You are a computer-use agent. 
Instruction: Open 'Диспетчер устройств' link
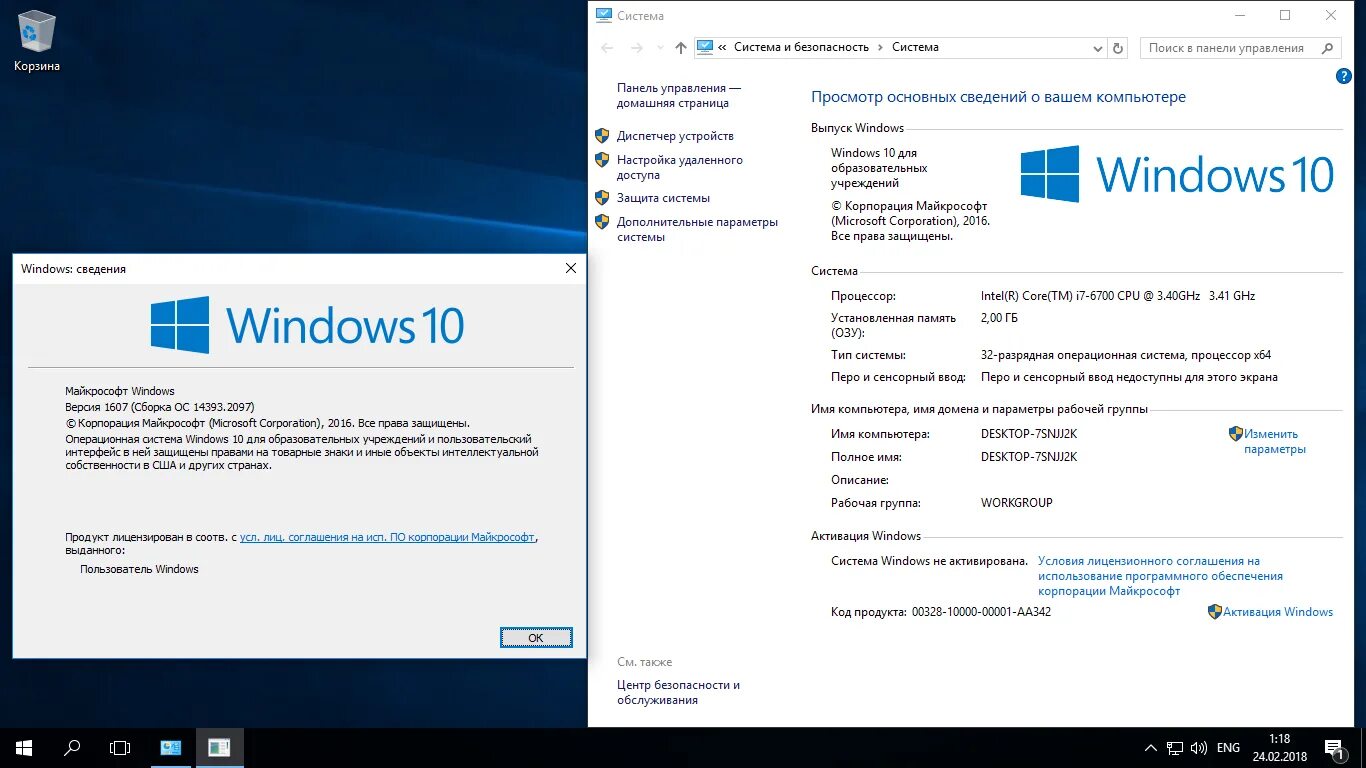click(x=675, y=136)
